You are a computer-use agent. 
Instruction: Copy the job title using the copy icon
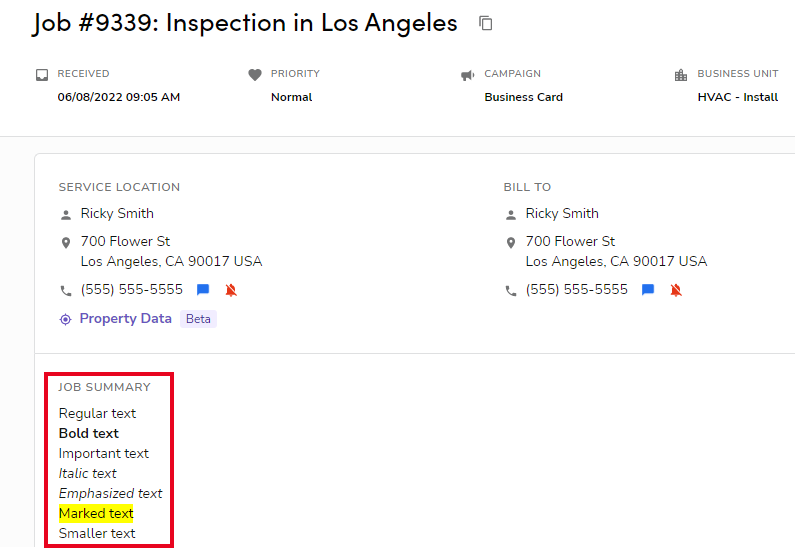486,23
